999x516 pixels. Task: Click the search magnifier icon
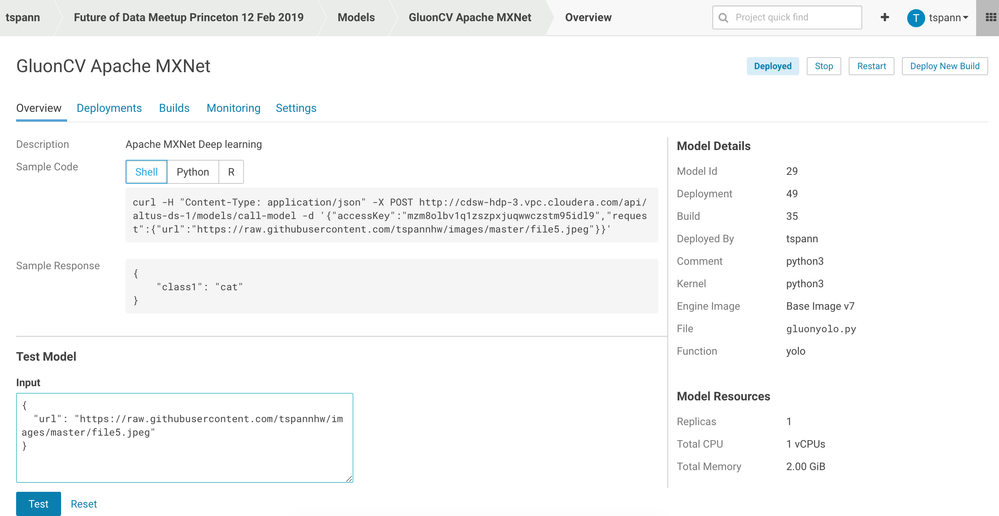[723, 18]
